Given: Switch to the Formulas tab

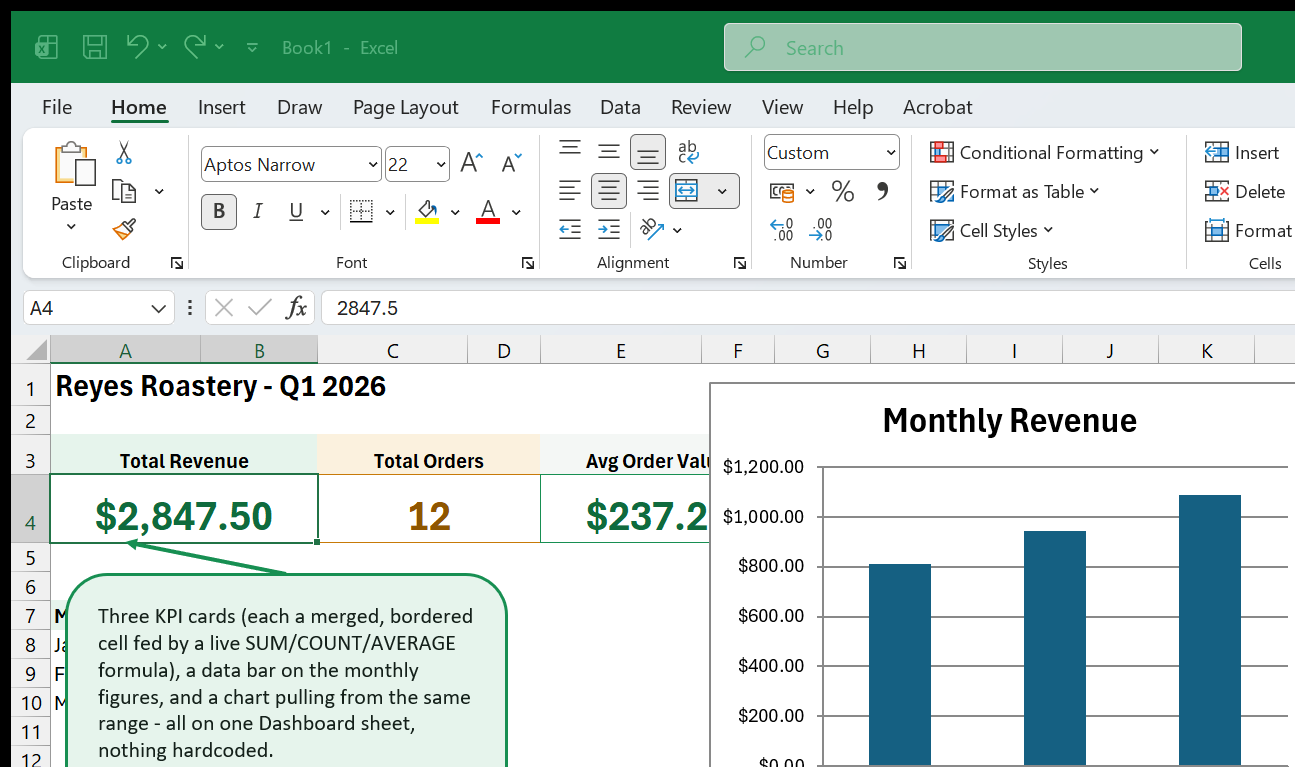Looking at the screenshot, I should pyautogui.click(x=531, y=107).
